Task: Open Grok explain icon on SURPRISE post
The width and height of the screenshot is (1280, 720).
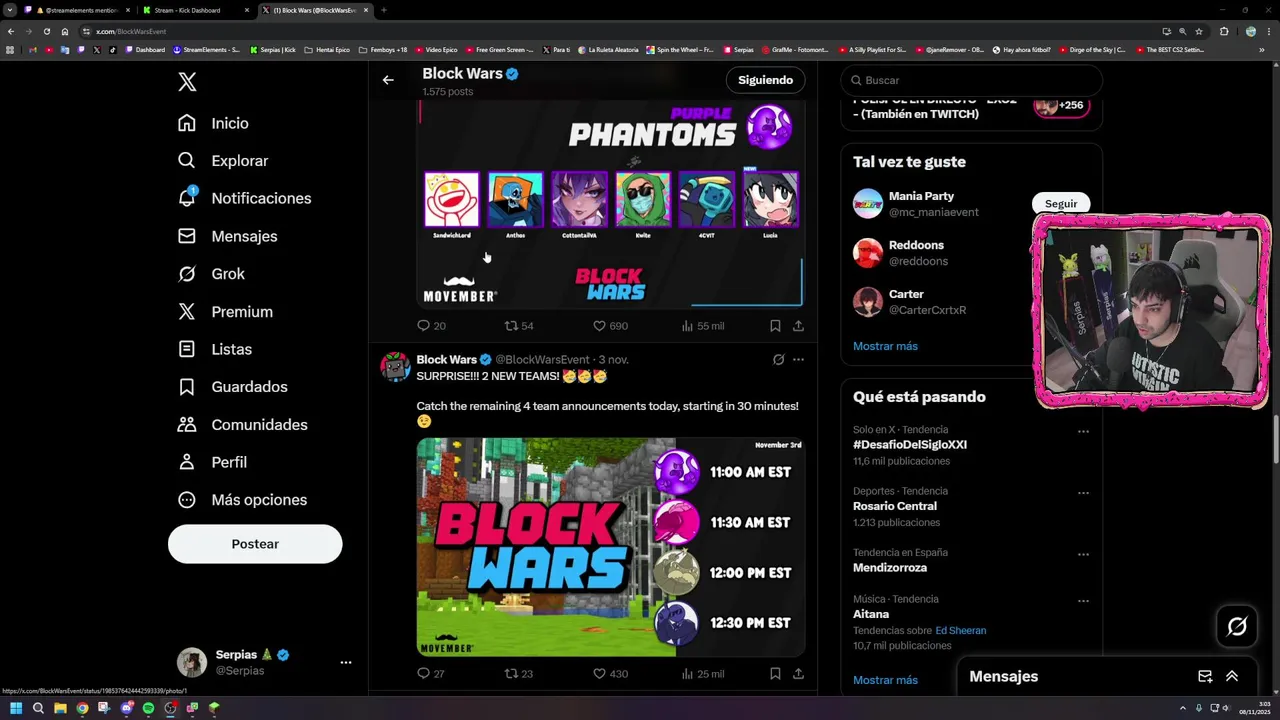Action: point(778,360)
